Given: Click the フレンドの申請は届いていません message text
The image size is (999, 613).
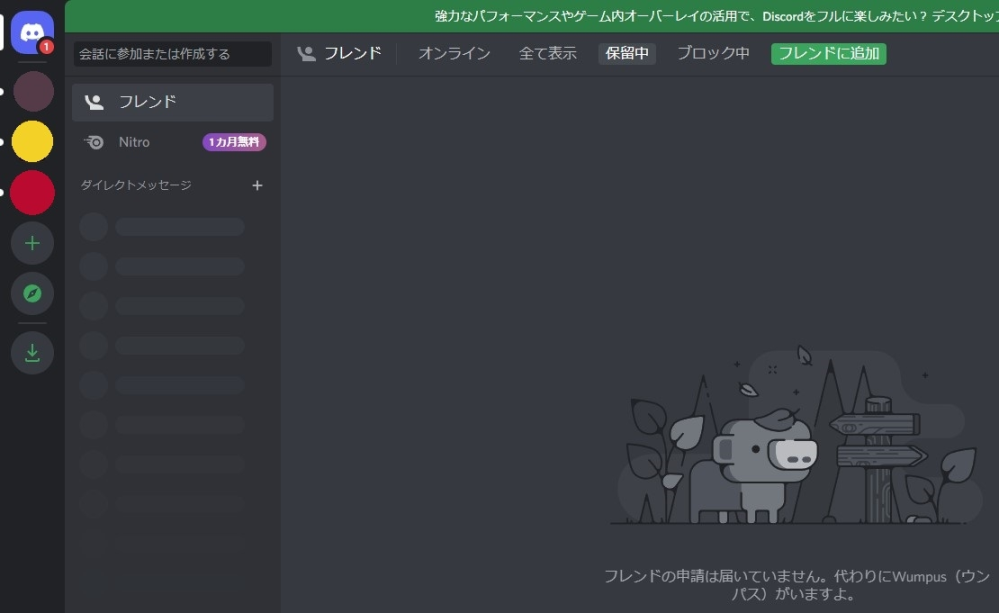Looking at the screenshot, I should coord(796,585).
